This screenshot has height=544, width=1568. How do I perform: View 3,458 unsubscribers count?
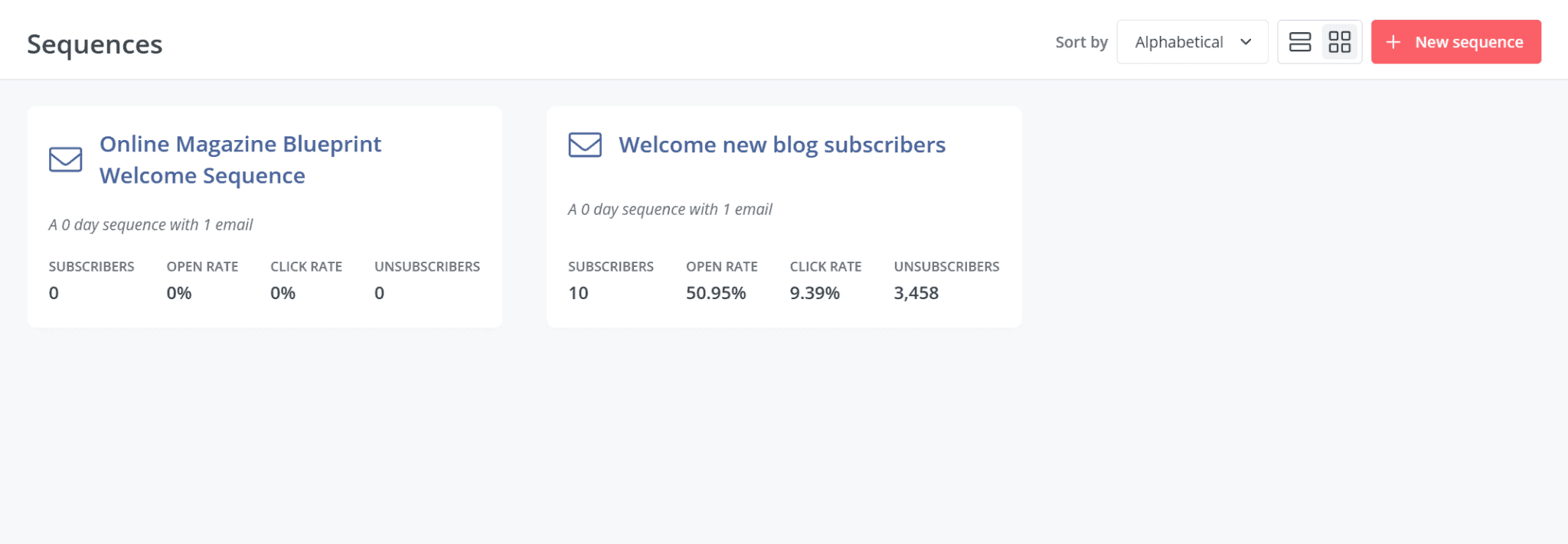(x=916, y=293)
